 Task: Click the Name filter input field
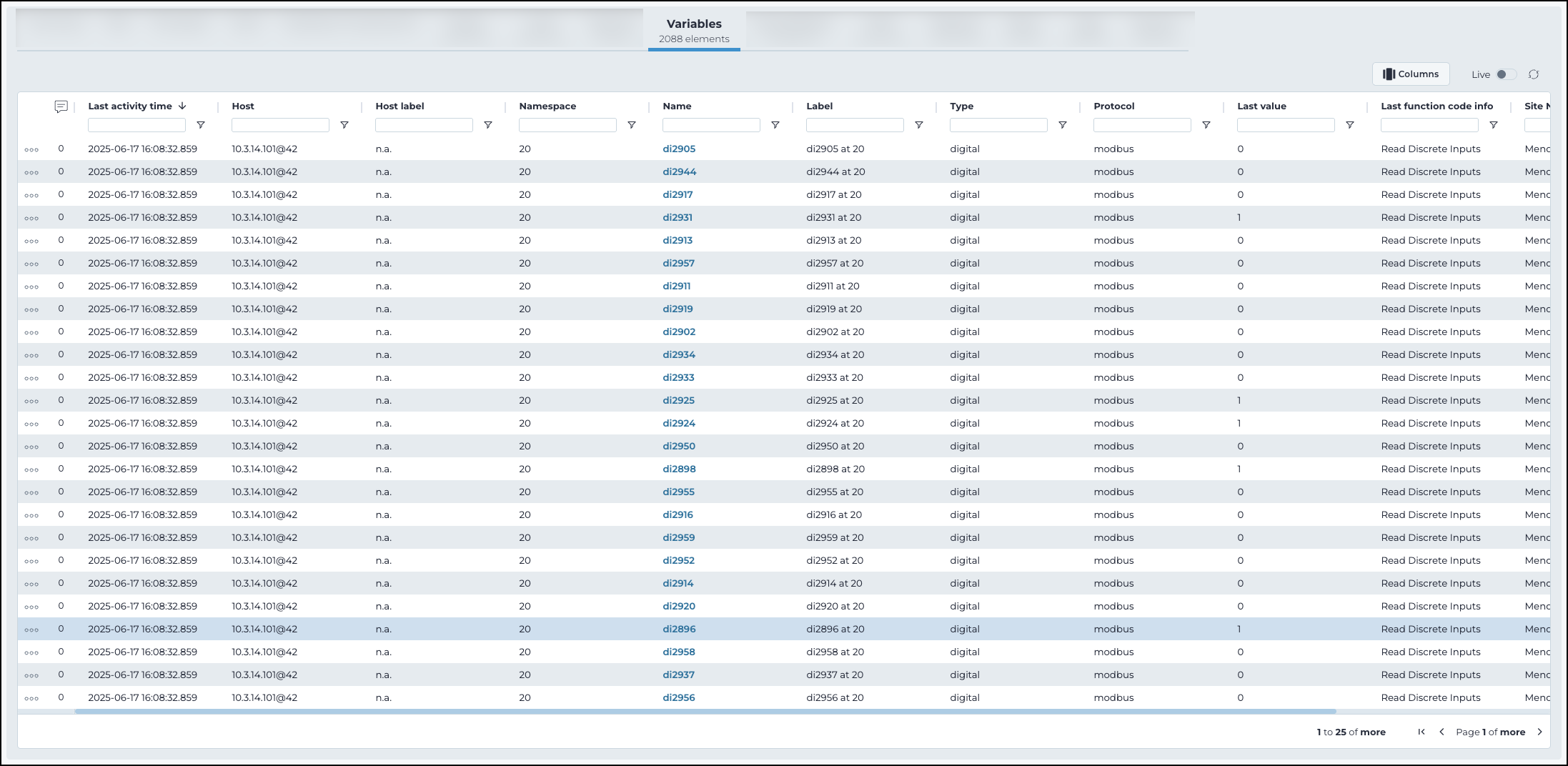click(x=711, y=125)
